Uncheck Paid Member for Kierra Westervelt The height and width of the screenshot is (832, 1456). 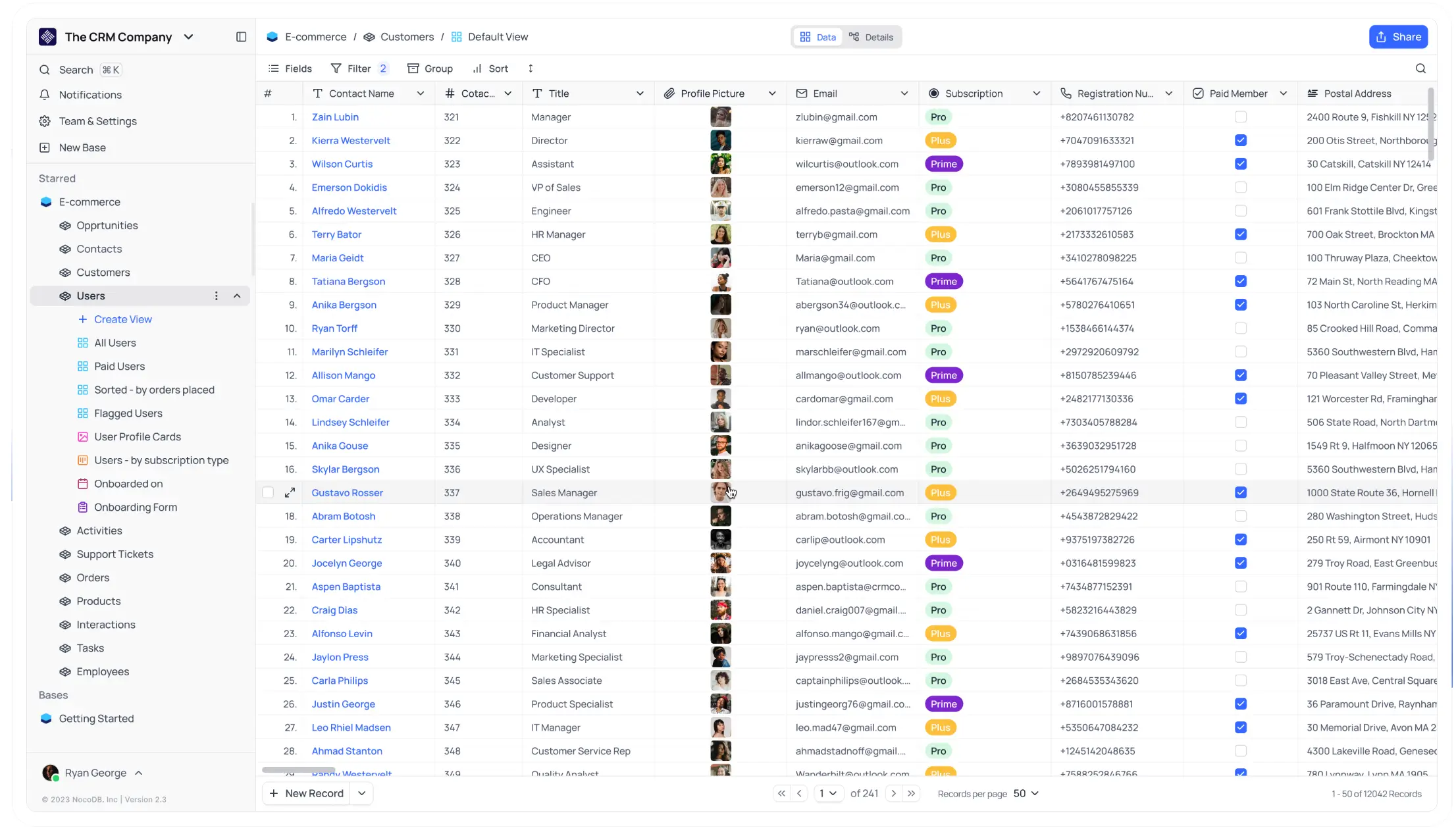point(1241,140)
